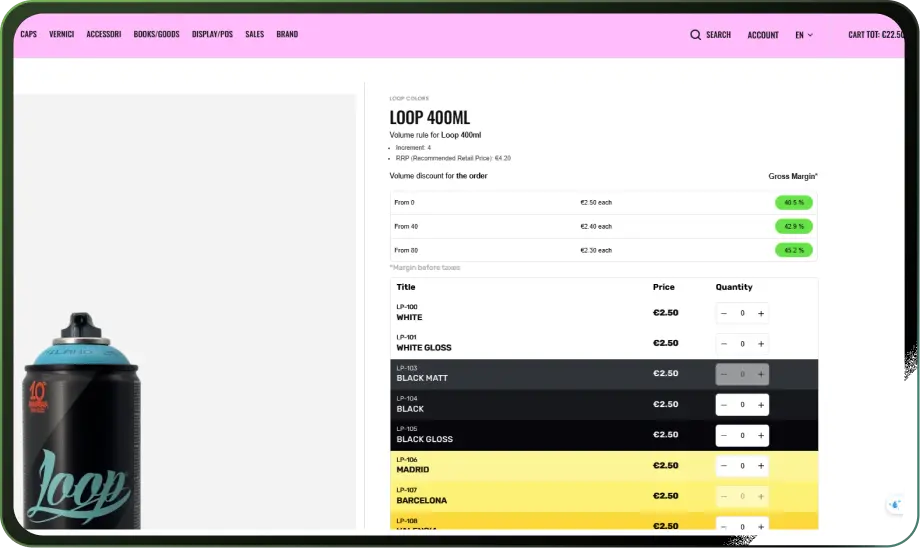Click the LOOP 400ML heading
The image size is (920, 548).
coord(429,117)
